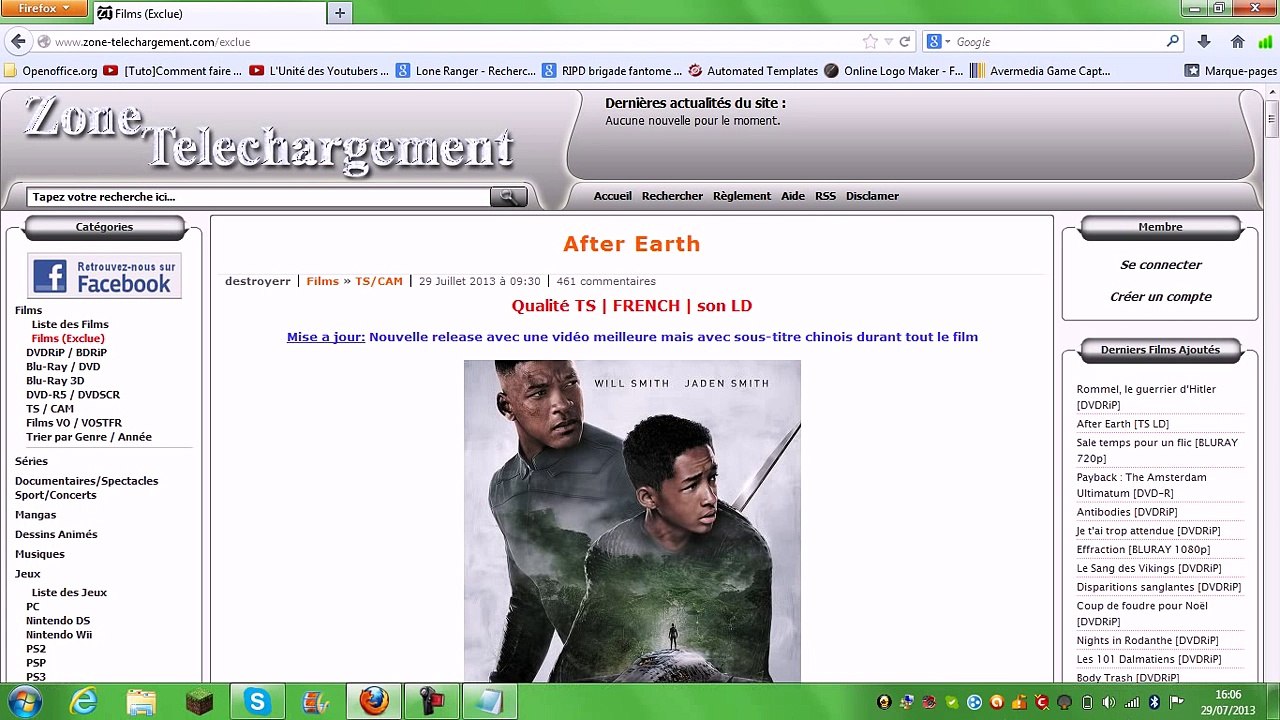Bookmark this page with the star icon

[x=870, y=42]
